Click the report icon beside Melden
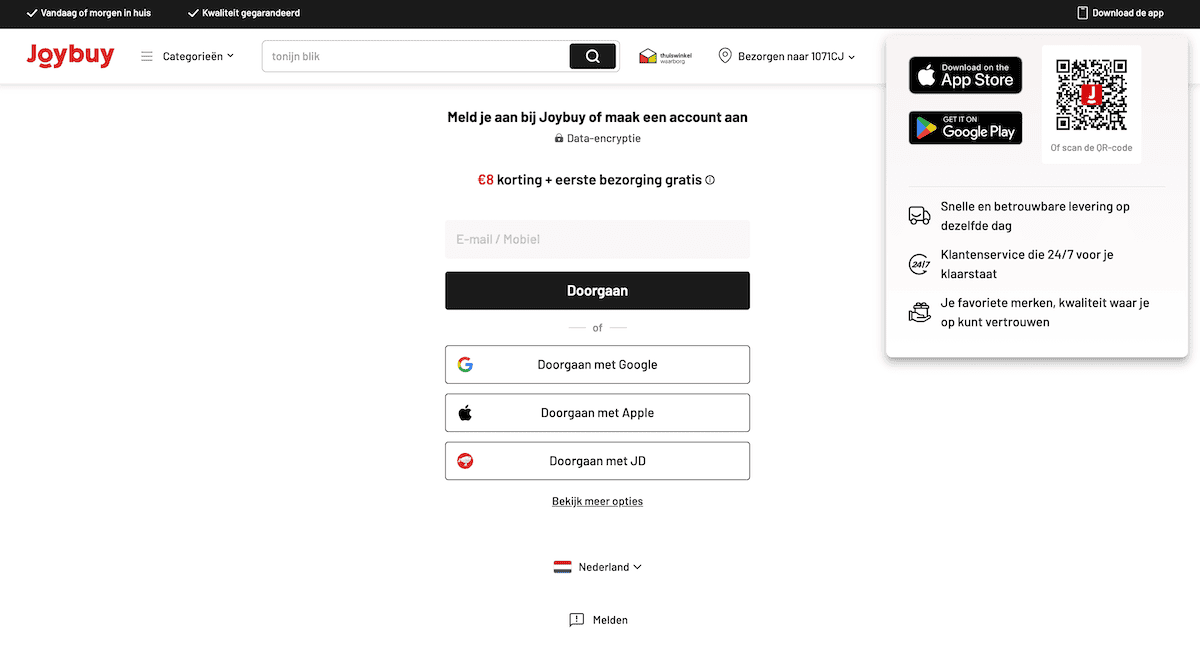Image resolution: width=1200 pixels, height=648 pixels. [576, 620]
